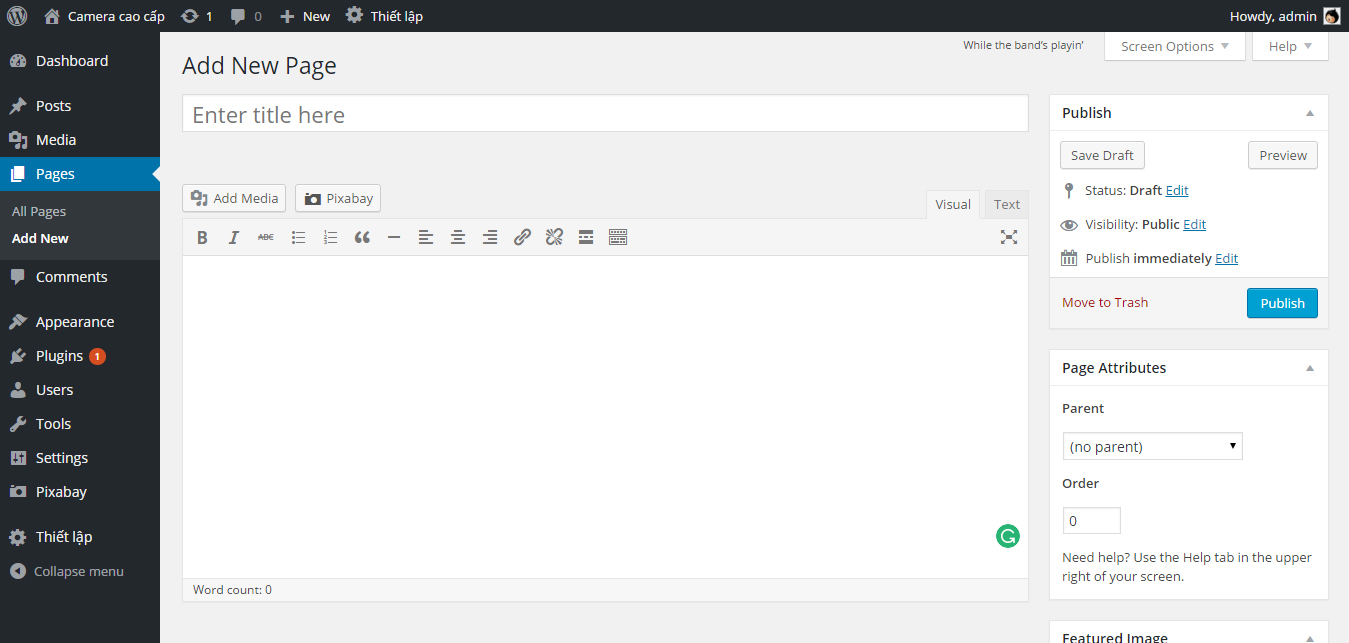This screenshot has height=643, width=1349.
Task: Click the Pixabay button above editor
Action: [x=338, y=198]
